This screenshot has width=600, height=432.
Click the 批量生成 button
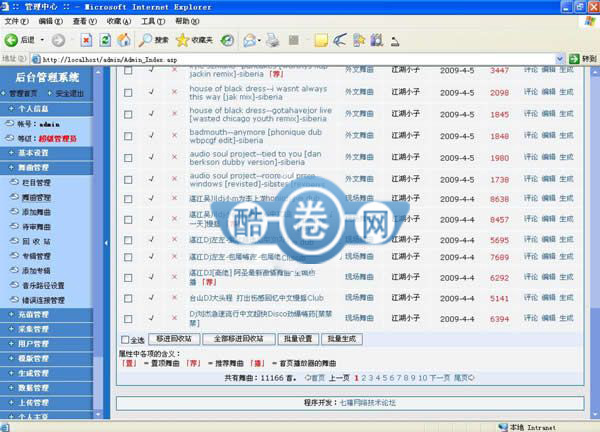[342, 339]
